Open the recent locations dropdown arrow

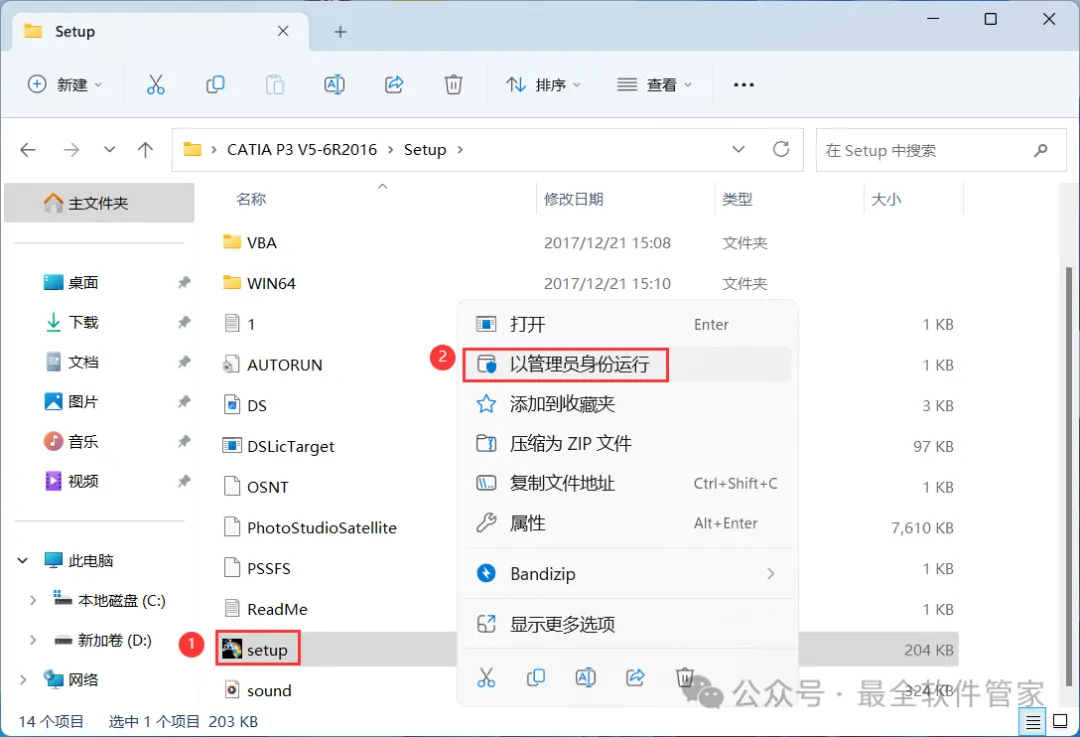click(109, 149)
